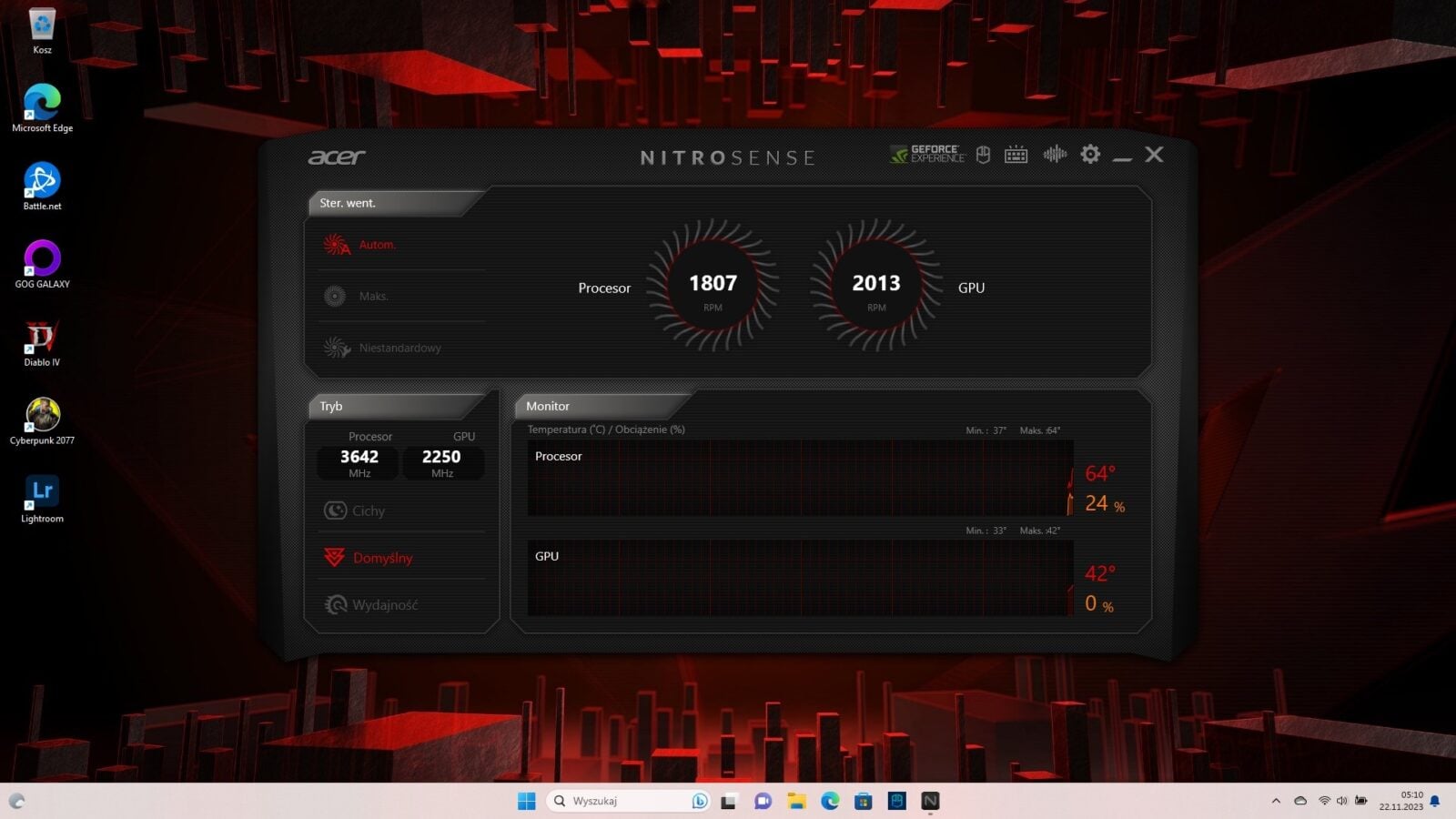The height and width of the screenshot is (819, 1456).
Task: Select Diablo IV desktop shortcut
Action: pos(42,343)
